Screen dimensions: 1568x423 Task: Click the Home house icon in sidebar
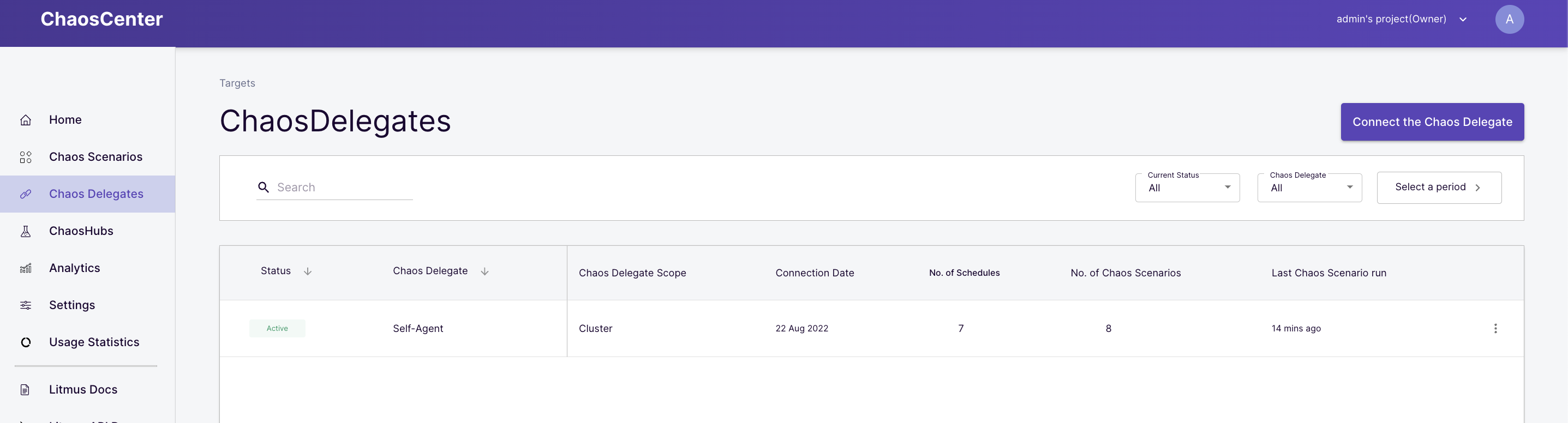[x=26, y=120]
